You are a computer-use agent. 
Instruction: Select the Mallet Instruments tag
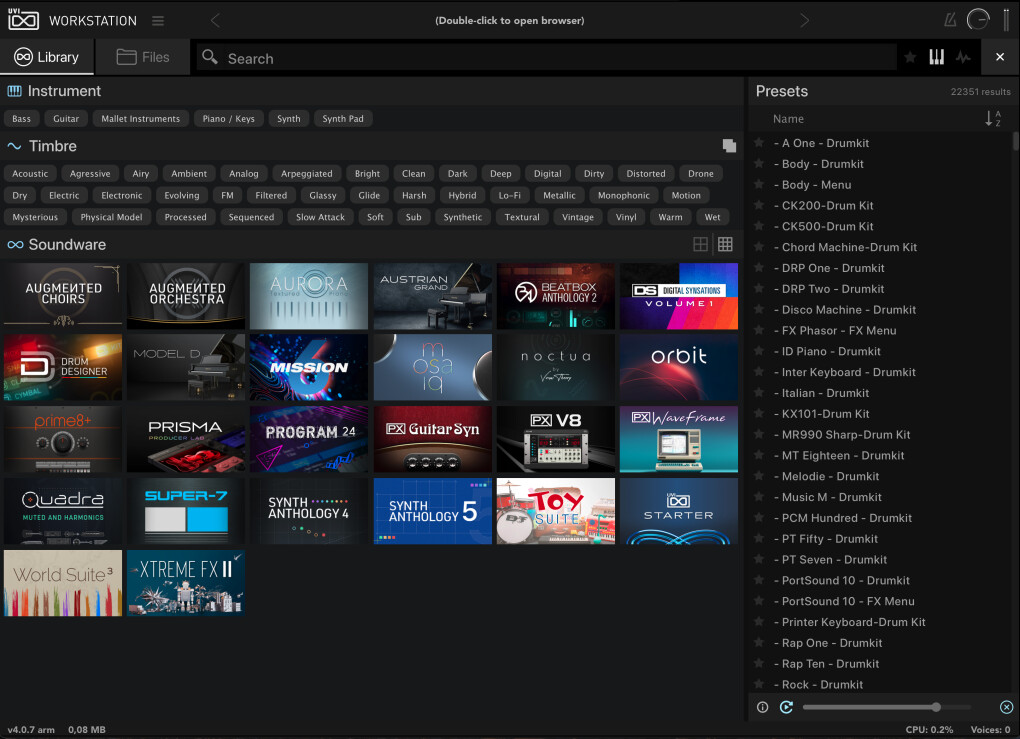coord(141,118)
